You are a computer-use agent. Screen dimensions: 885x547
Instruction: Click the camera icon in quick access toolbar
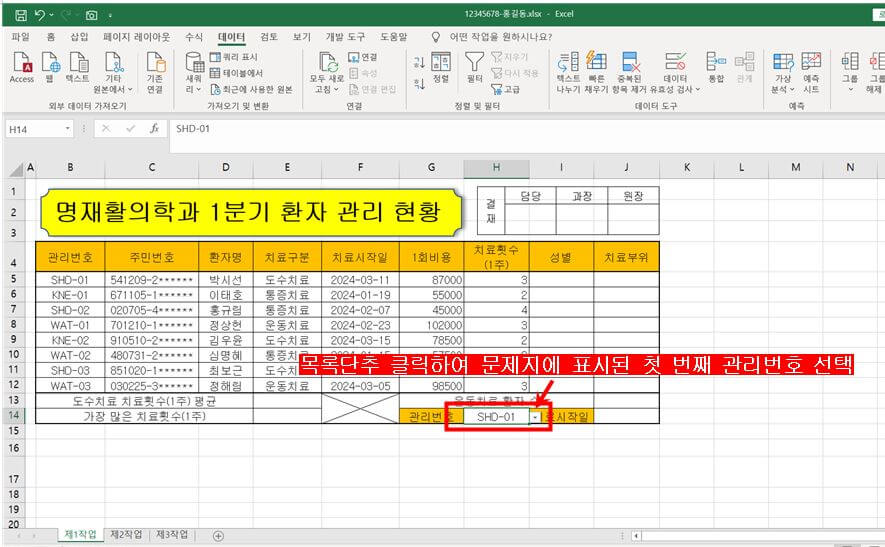tap(91, 15)
